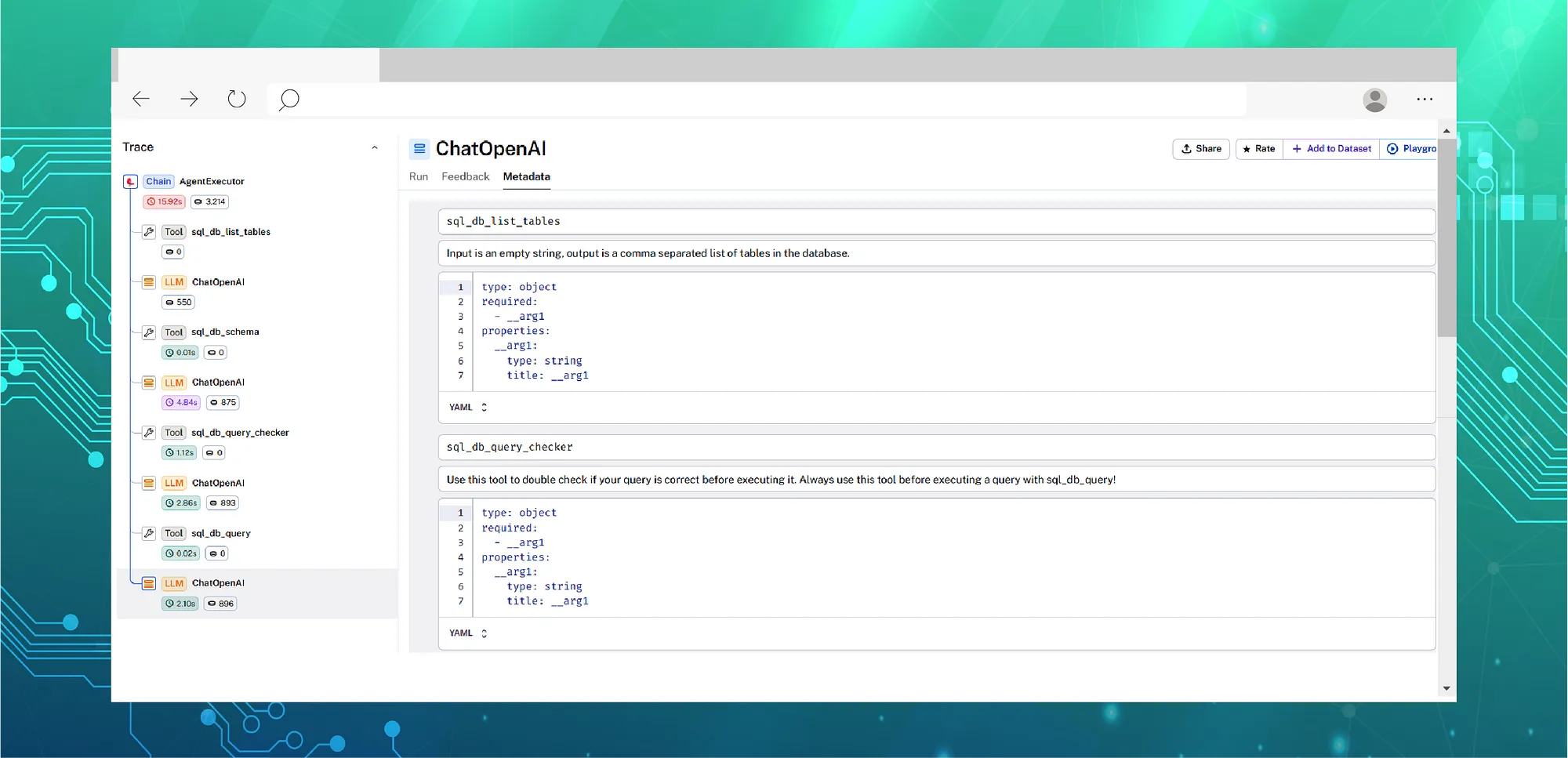This screenshot has height=758, width=1568.
Task: Click wrench icon beside sql_db_query_checker tool
Action: pyautogui.click(x=149, y=433)
